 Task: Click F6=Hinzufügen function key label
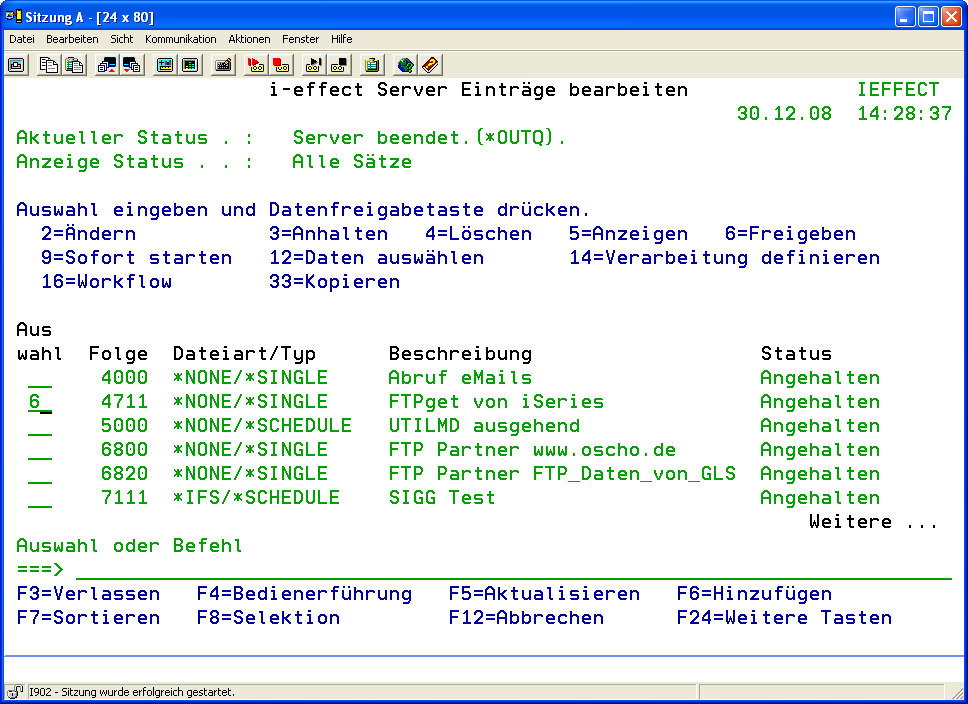click(x=754, y=594)
